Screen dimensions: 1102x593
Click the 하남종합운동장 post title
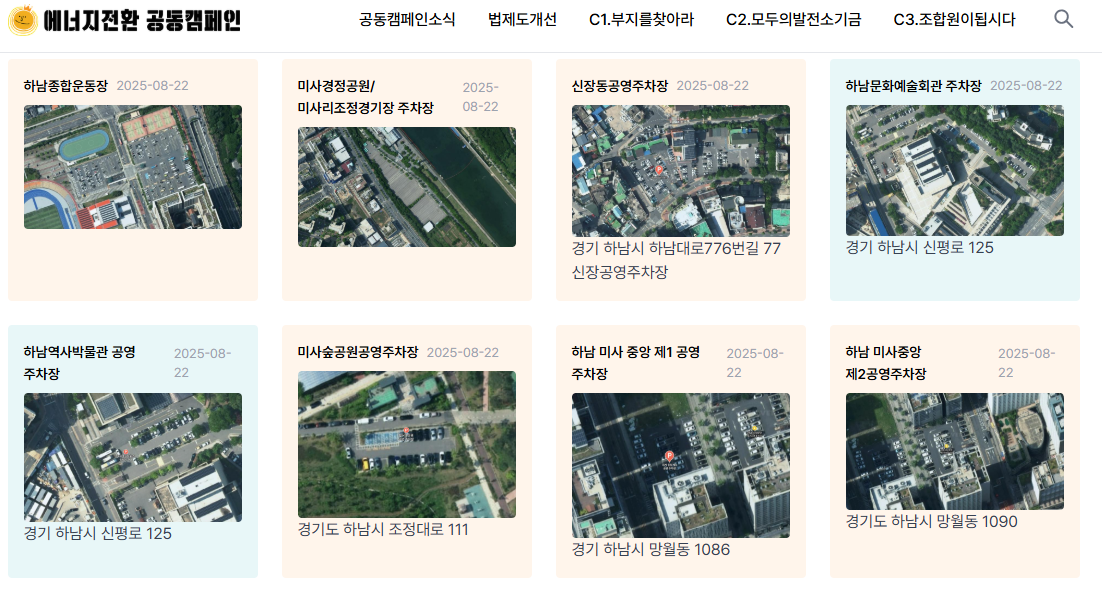pos(66,86)
